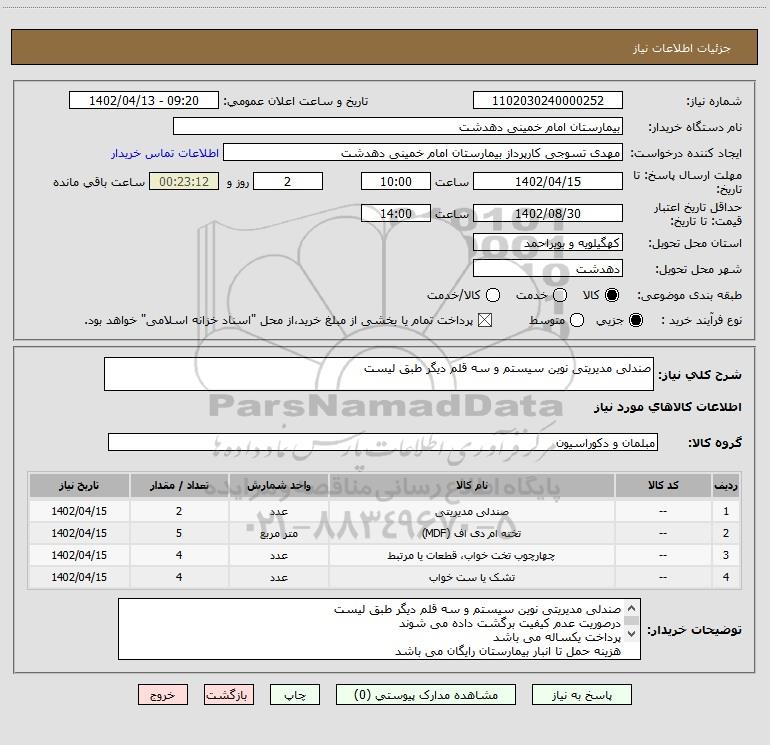Click row number 4 cell
770x745 pixels.
click(x=726, y=578)
